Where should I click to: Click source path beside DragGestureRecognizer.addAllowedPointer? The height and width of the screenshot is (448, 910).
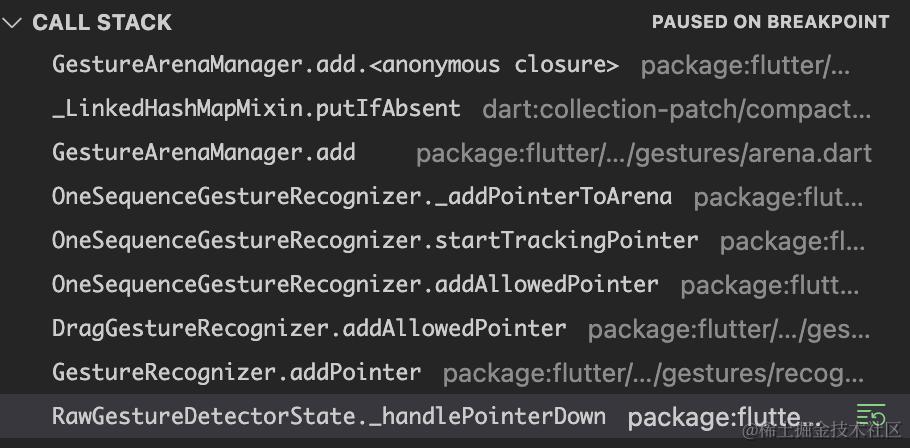point(729,330)
